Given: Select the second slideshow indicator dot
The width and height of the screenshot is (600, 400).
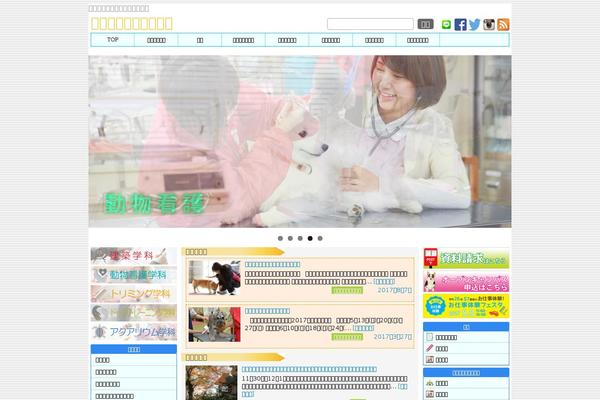Looking at the screenshot, I should 290,238.
